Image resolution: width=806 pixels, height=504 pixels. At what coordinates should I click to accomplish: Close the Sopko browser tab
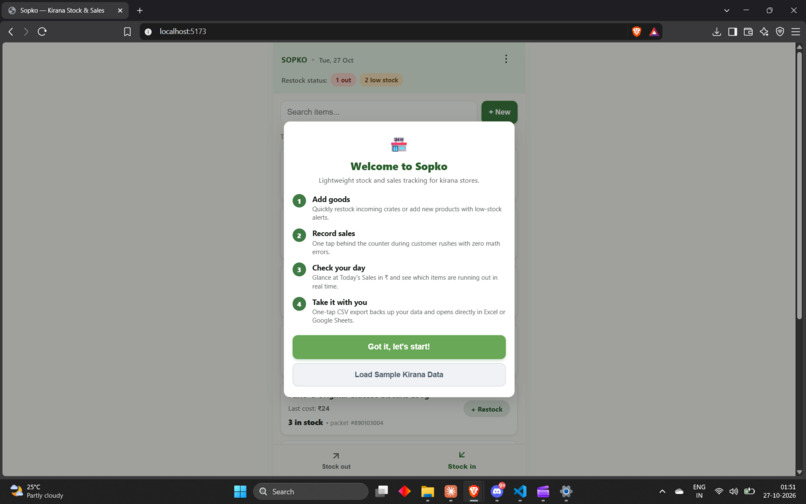pos(120,10)
